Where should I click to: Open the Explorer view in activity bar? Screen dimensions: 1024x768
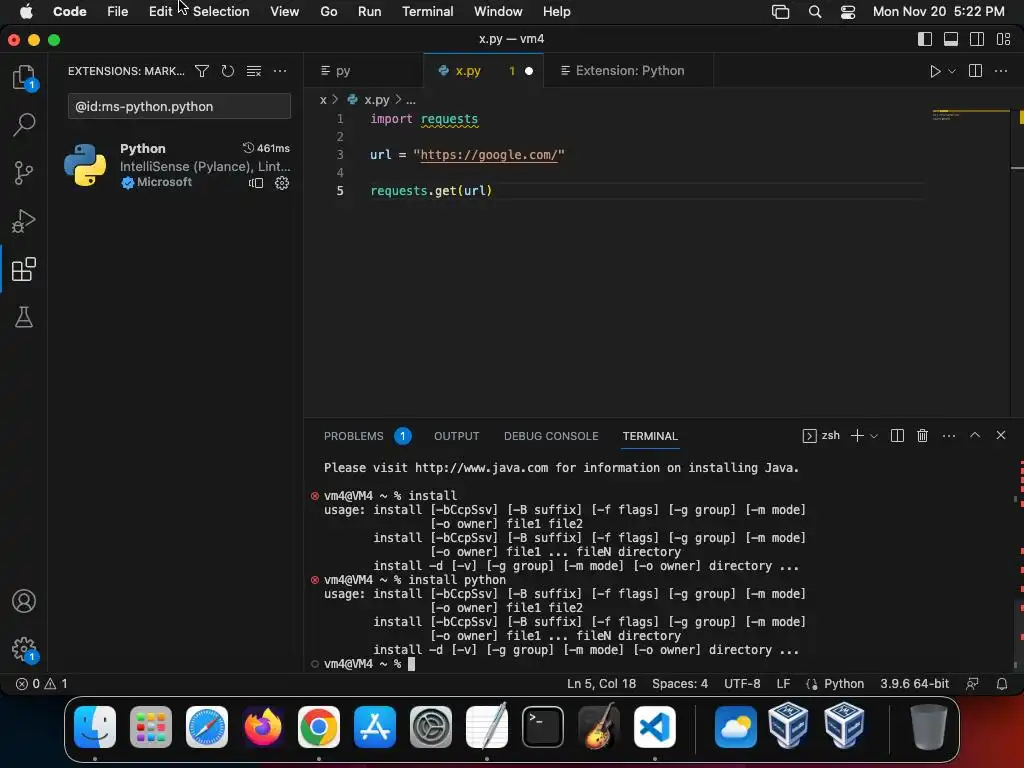tap(24, 77)
